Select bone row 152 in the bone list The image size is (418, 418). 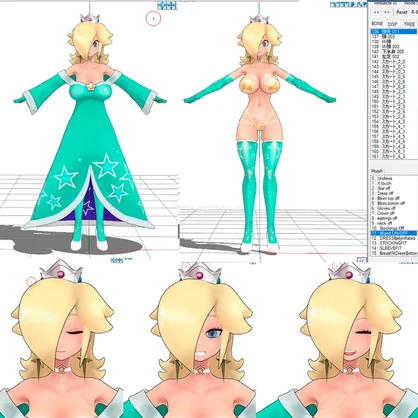pyautogui.click(x=394, y=111)
